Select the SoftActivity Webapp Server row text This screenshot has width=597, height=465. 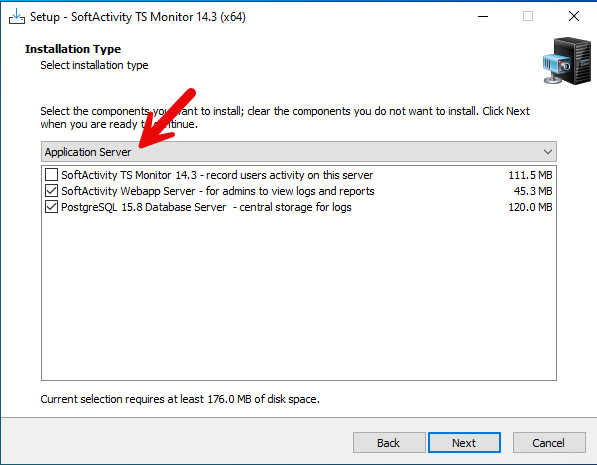(x=218, y=191)
